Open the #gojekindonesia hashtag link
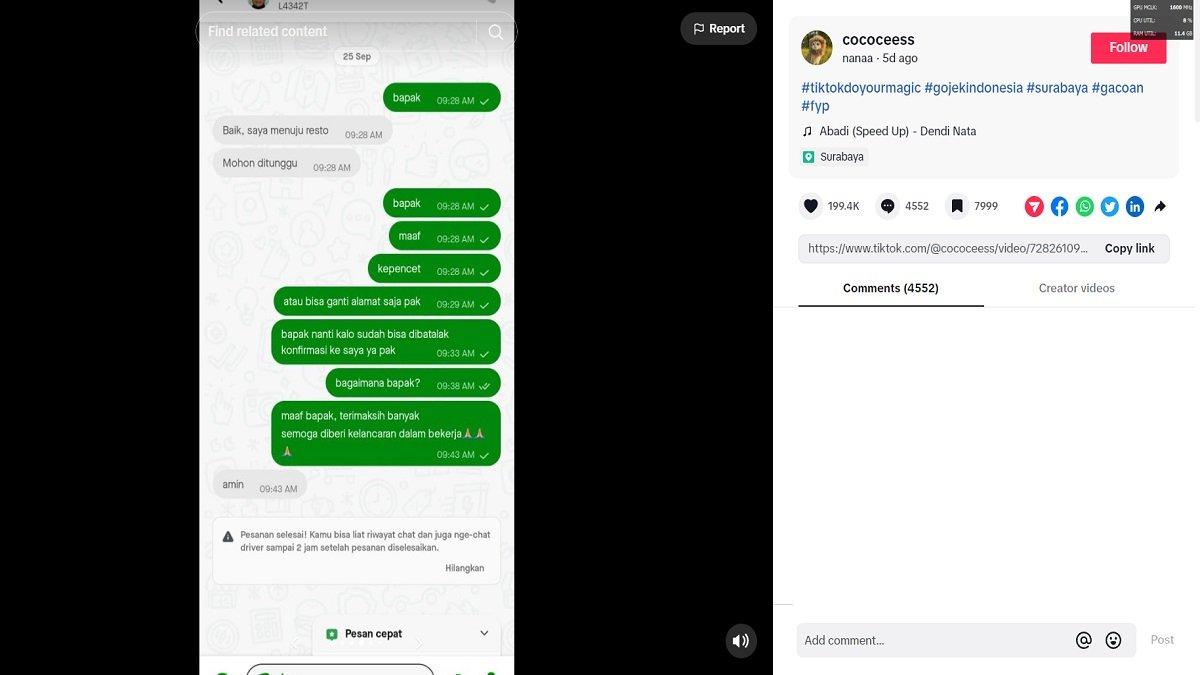1200x675 pixels. [974, 88]
